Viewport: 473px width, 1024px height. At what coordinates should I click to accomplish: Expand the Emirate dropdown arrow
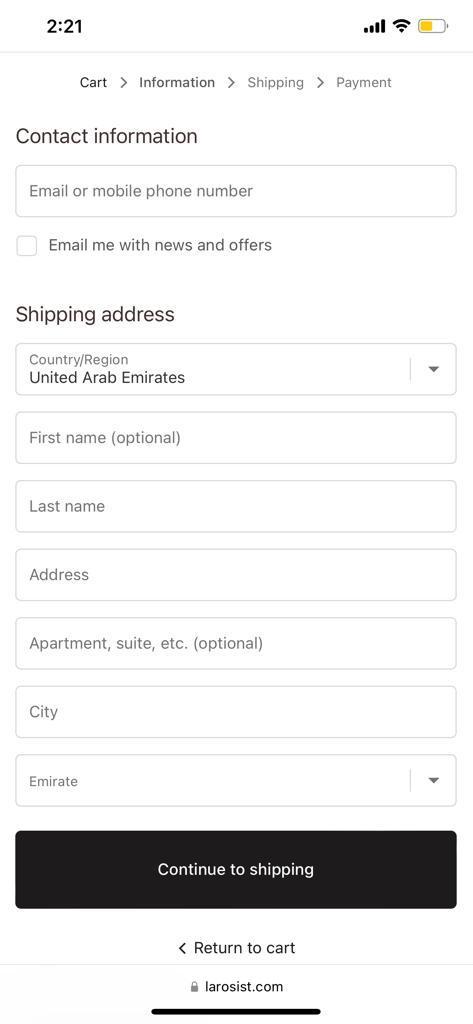click(433, 780)
